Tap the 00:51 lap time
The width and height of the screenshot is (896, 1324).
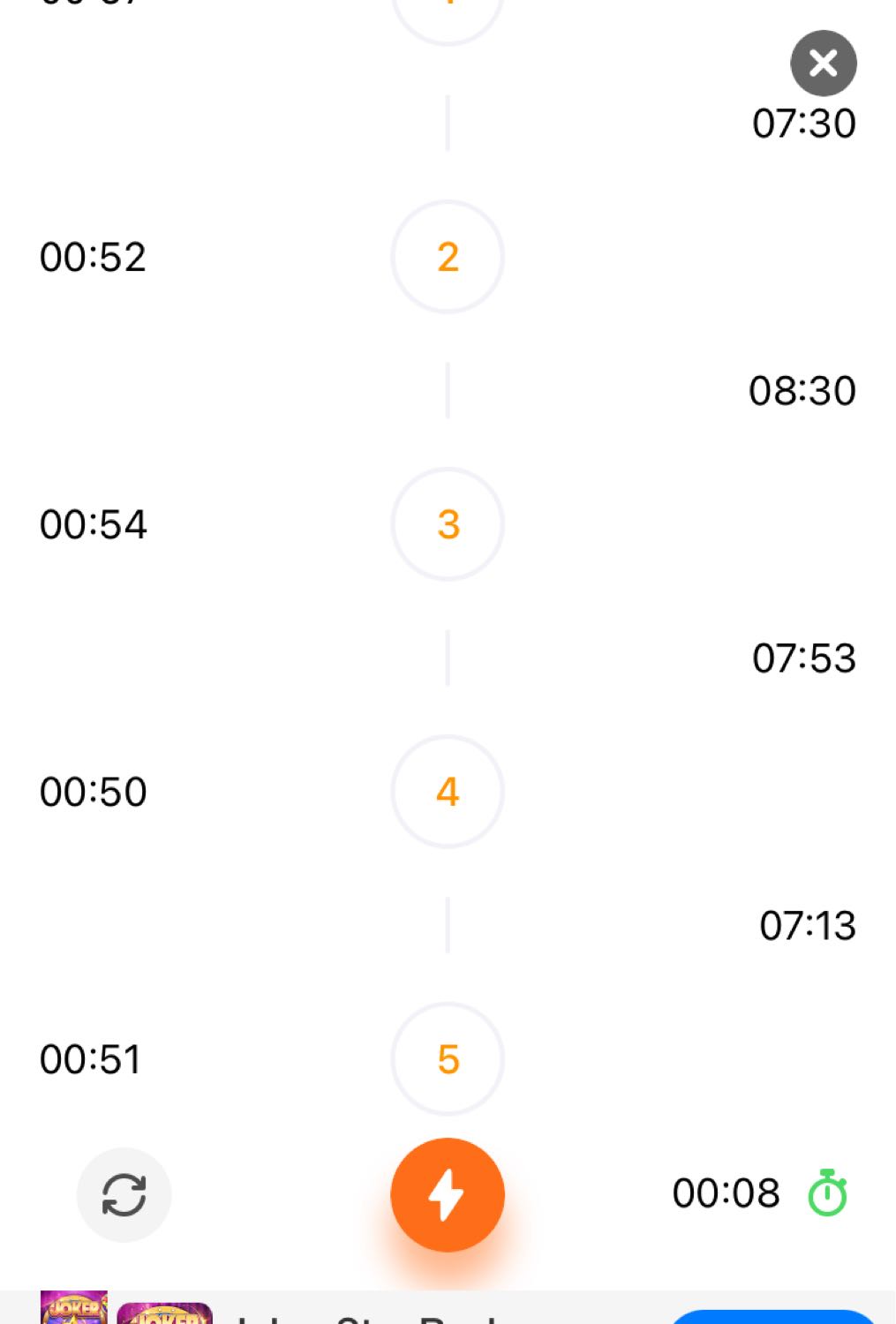[x=90, y=1060]
